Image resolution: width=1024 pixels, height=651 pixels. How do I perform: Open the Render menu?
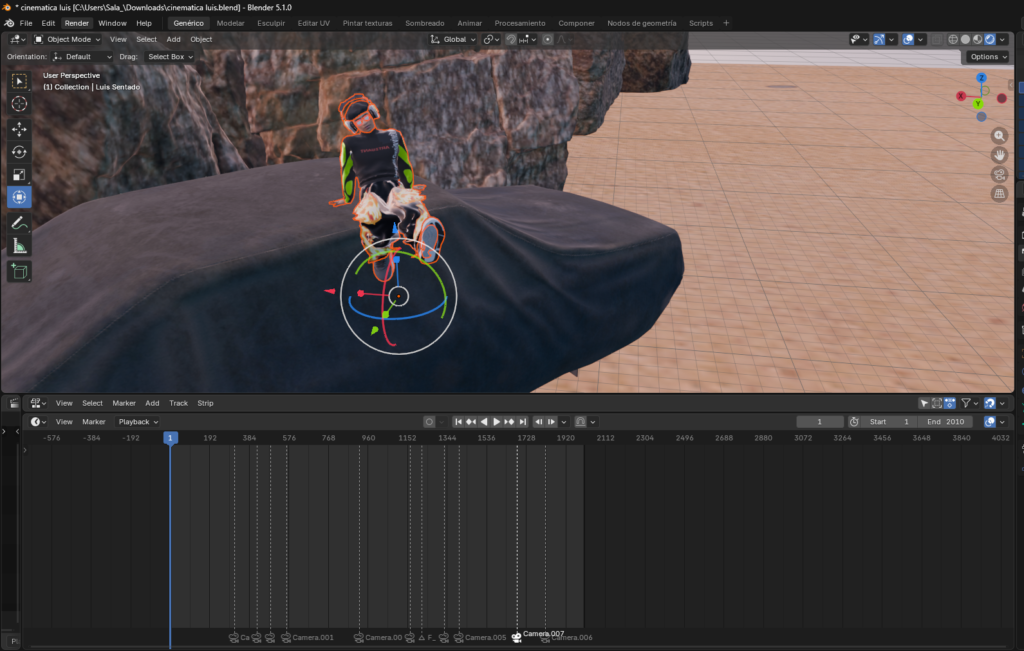pos(76,22)
